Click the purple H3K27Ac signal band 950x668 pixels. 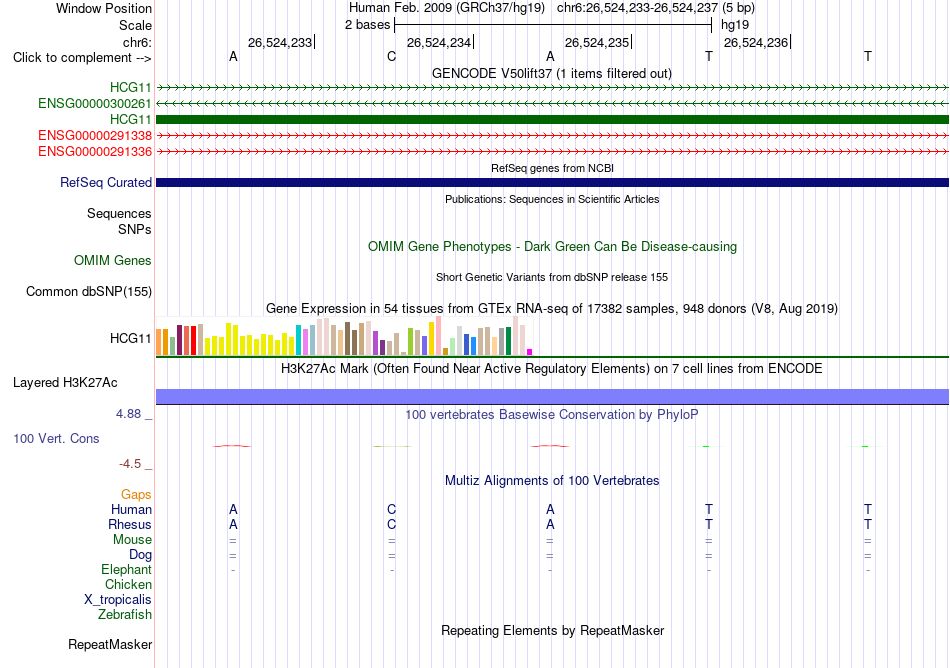point(552,397)
